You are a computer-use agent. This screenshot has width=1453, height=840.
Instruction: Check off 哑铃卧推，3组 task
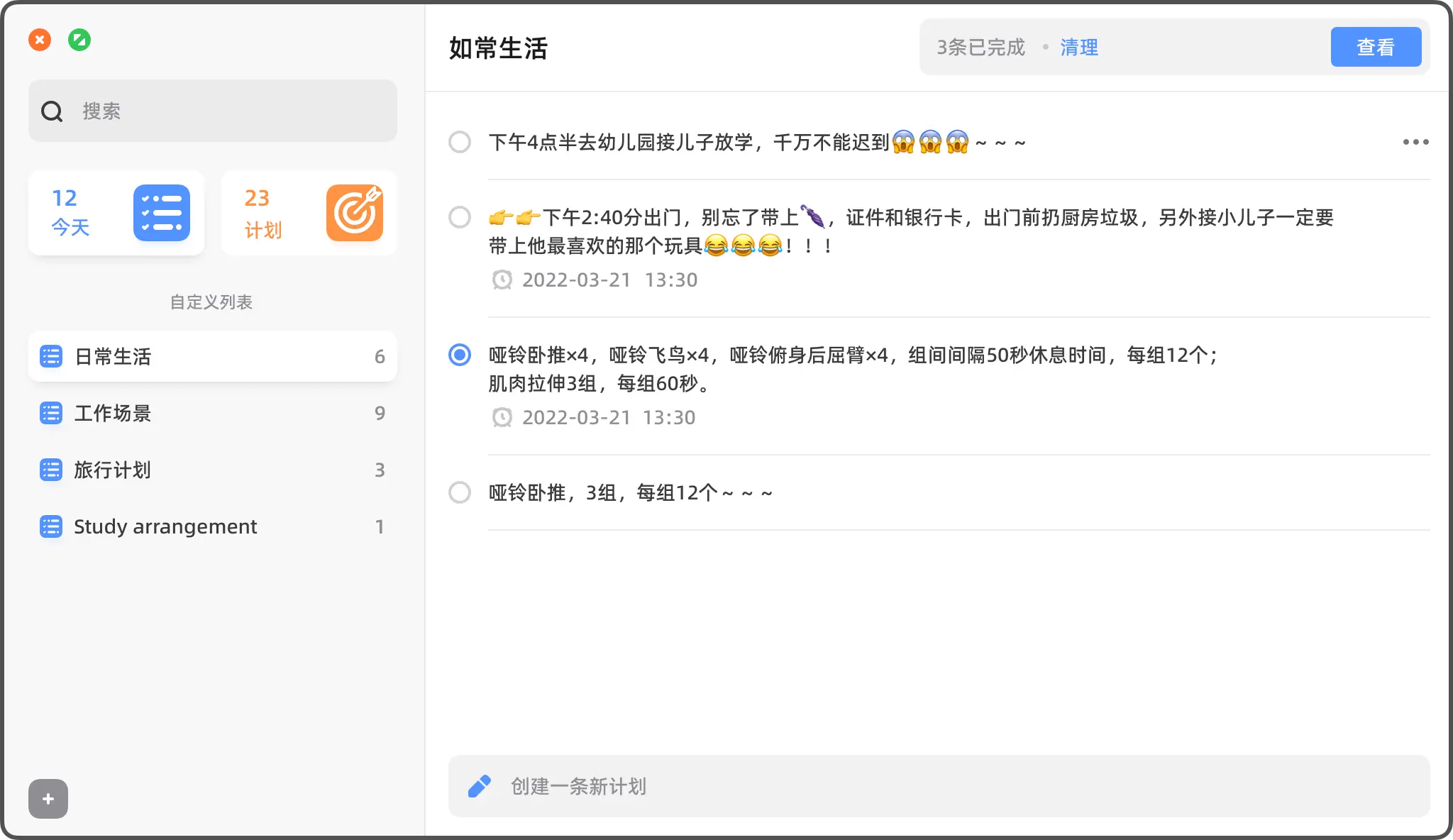tap(460, 492)
